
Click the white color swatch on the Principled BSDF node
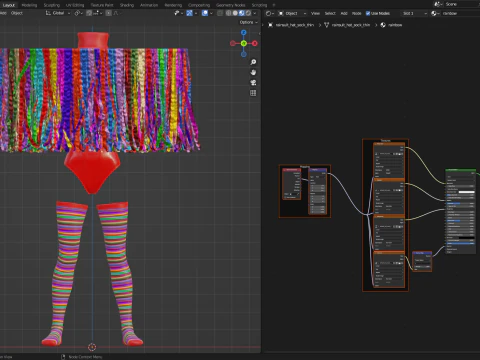click(x=466, y=192)
